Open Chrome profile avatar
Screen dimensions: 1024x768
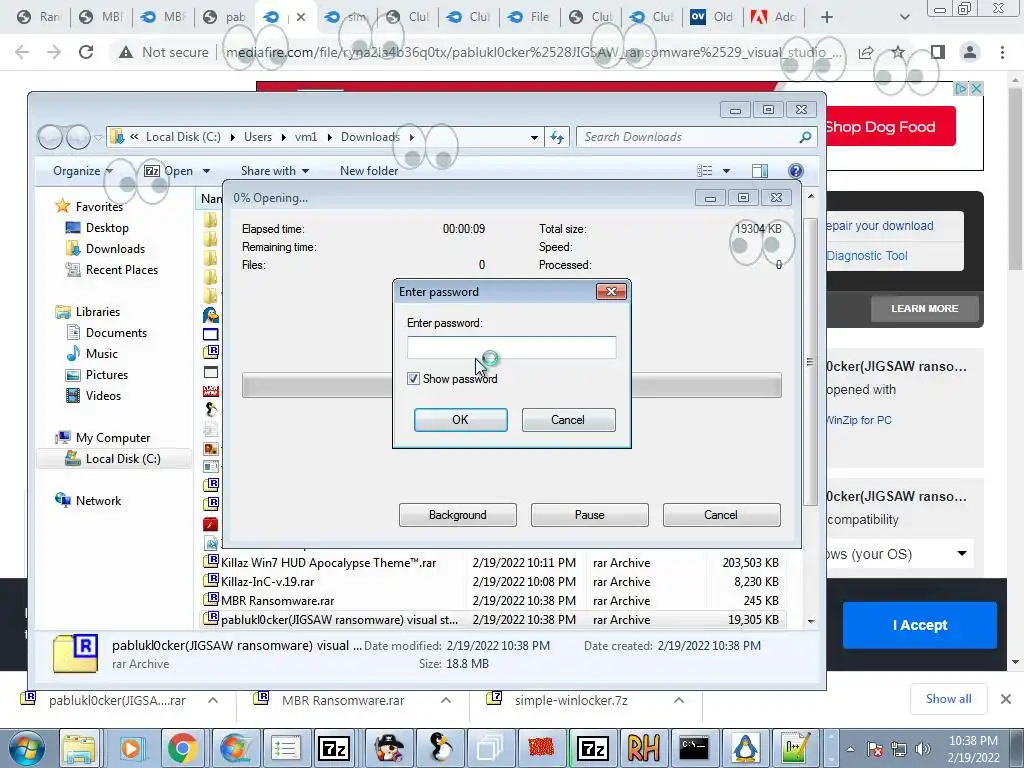(970, 52)
